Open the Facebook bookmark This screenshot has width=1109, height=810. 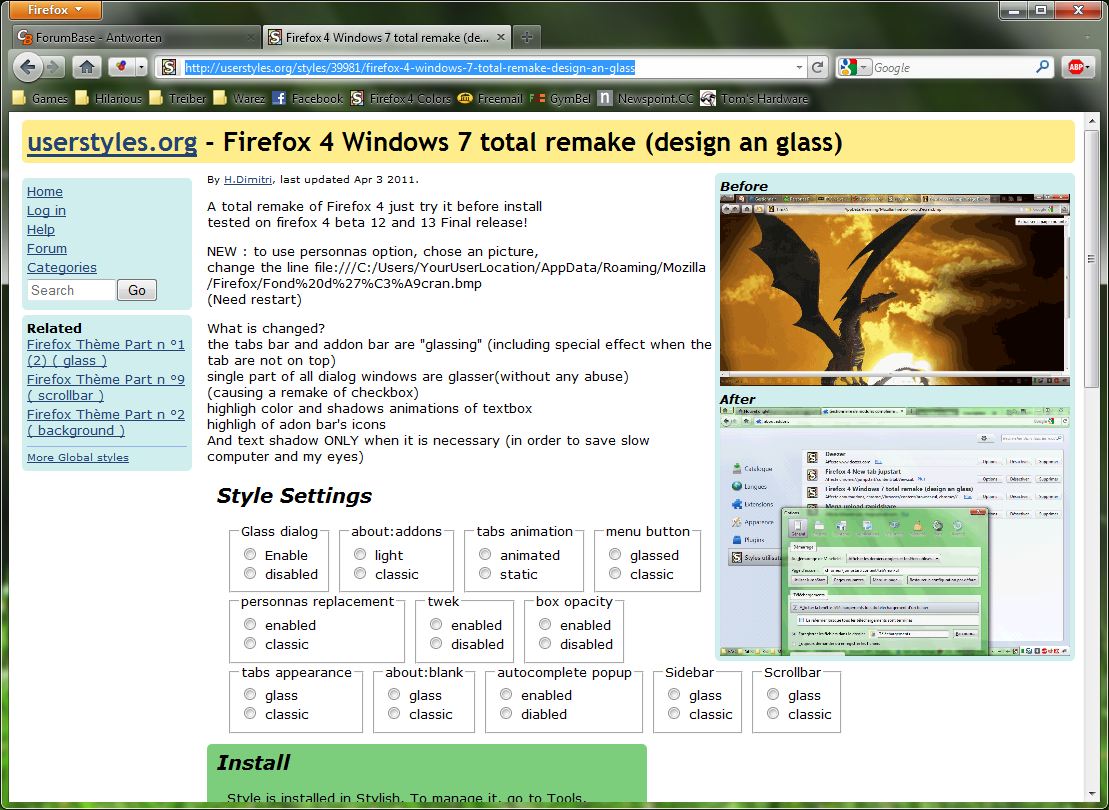[308, 98]
